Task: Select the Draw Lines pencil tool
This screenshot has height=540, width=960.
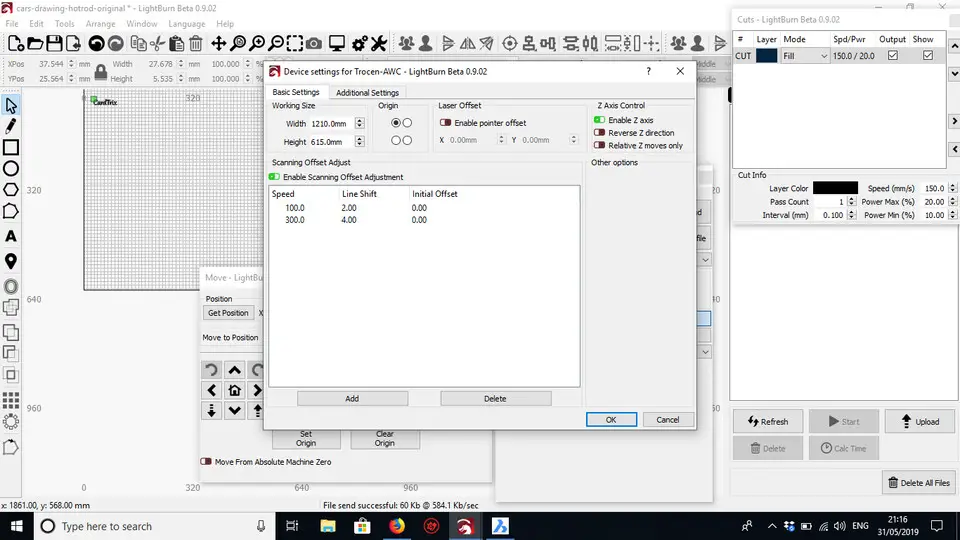Action: point(11,126)
